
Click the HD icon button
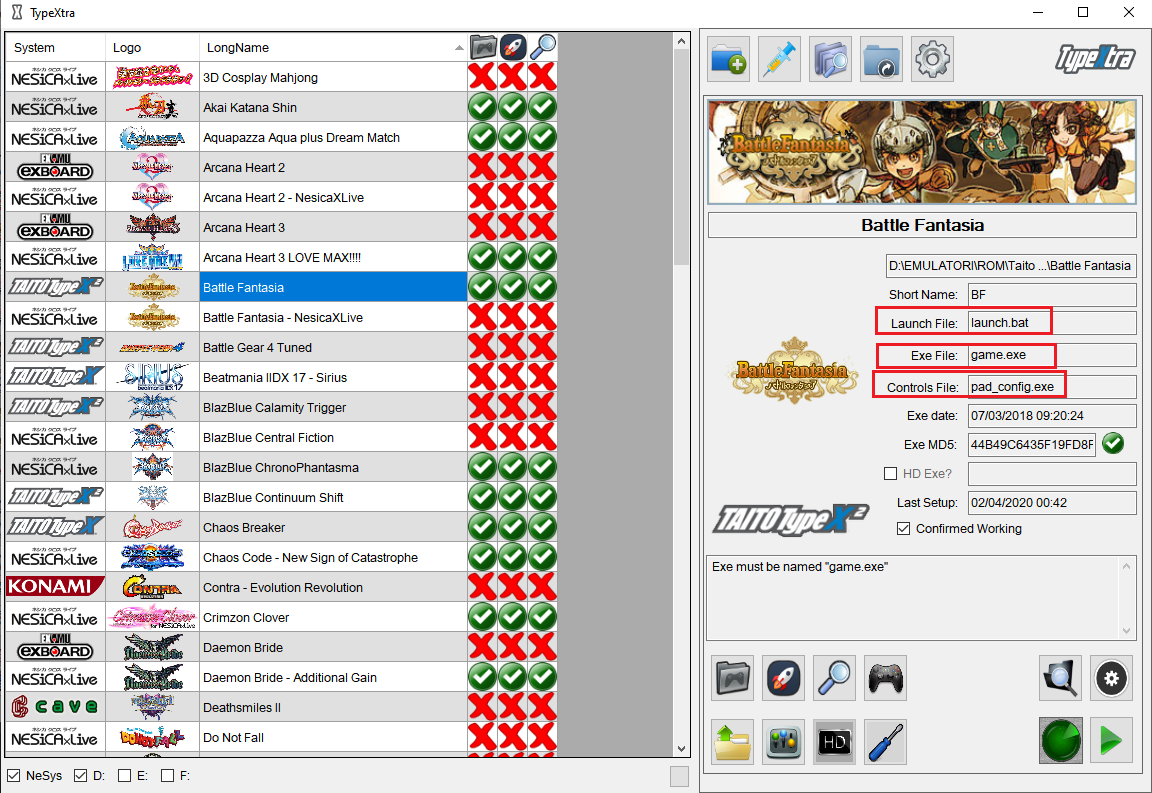[835, 742]
